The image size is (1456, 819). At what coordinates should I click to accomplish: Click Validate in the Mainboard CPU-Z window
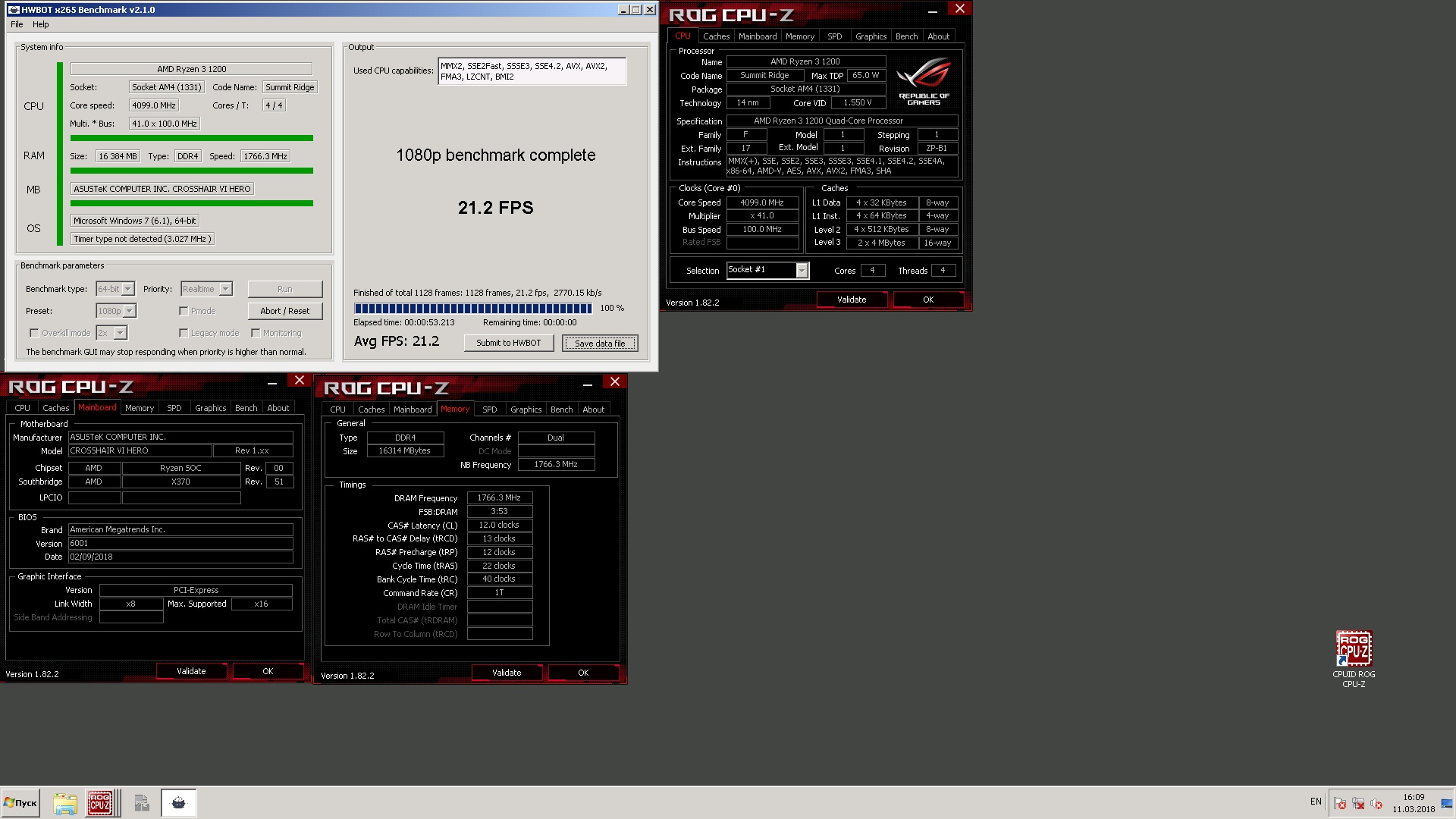[x=191, y=671]
